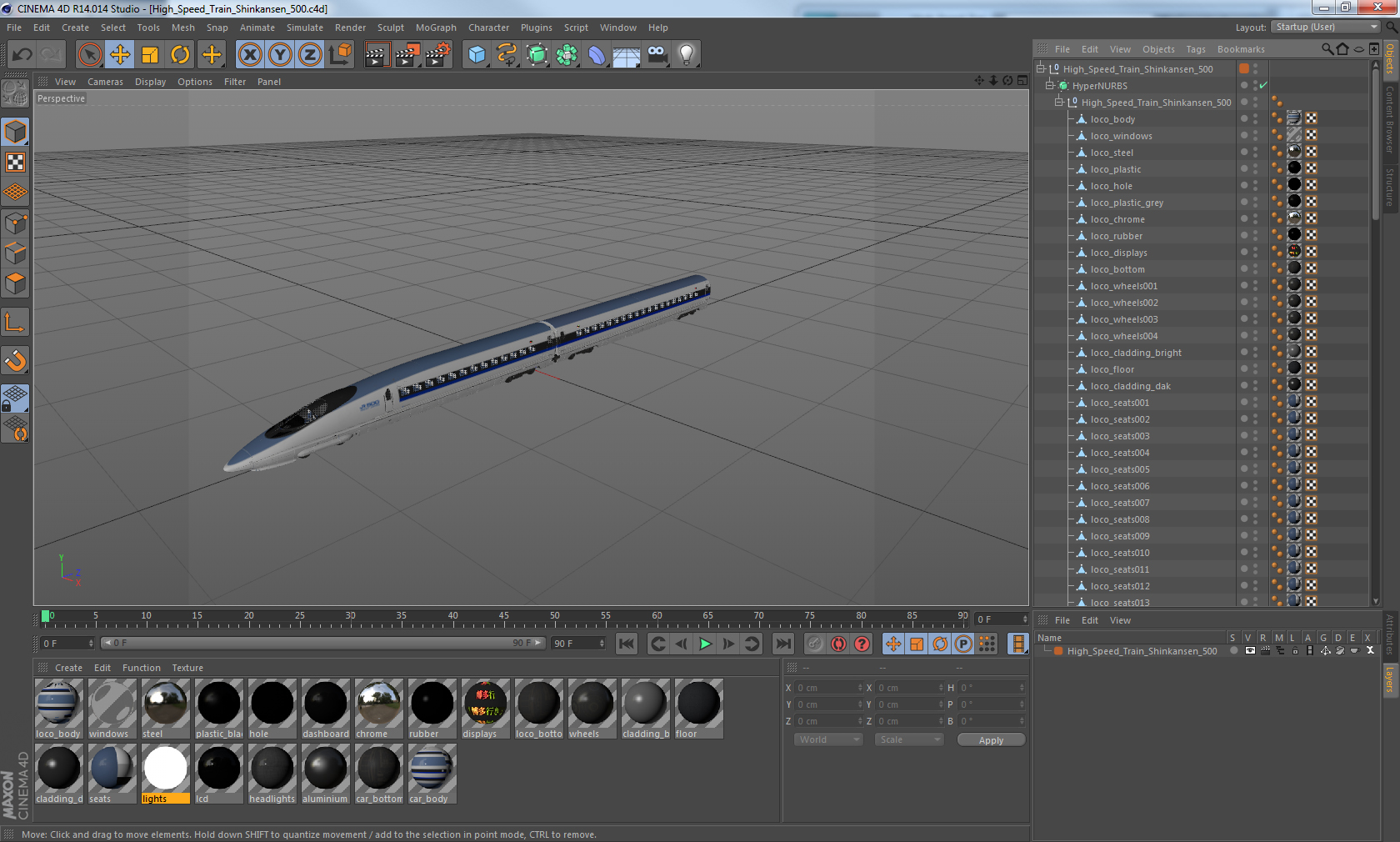Click the Undo arrow icon
Viewport: 1400px width, 842px height.
(x=22, y=55)
